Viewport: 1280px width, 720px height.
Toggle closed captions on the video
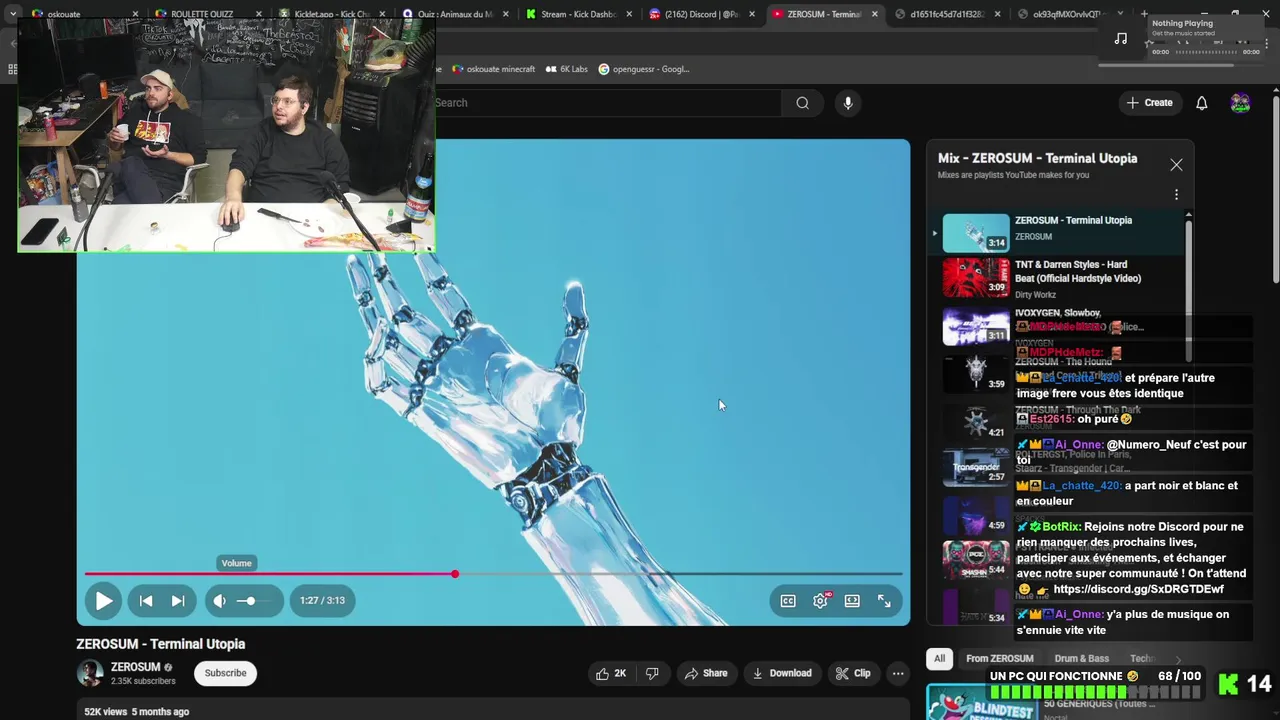click(x=788, y=601)
